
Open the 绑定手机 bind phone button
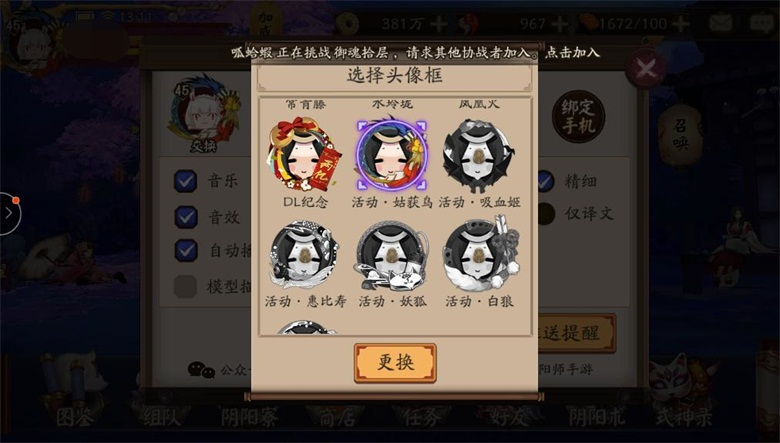[x=578, y=116]
